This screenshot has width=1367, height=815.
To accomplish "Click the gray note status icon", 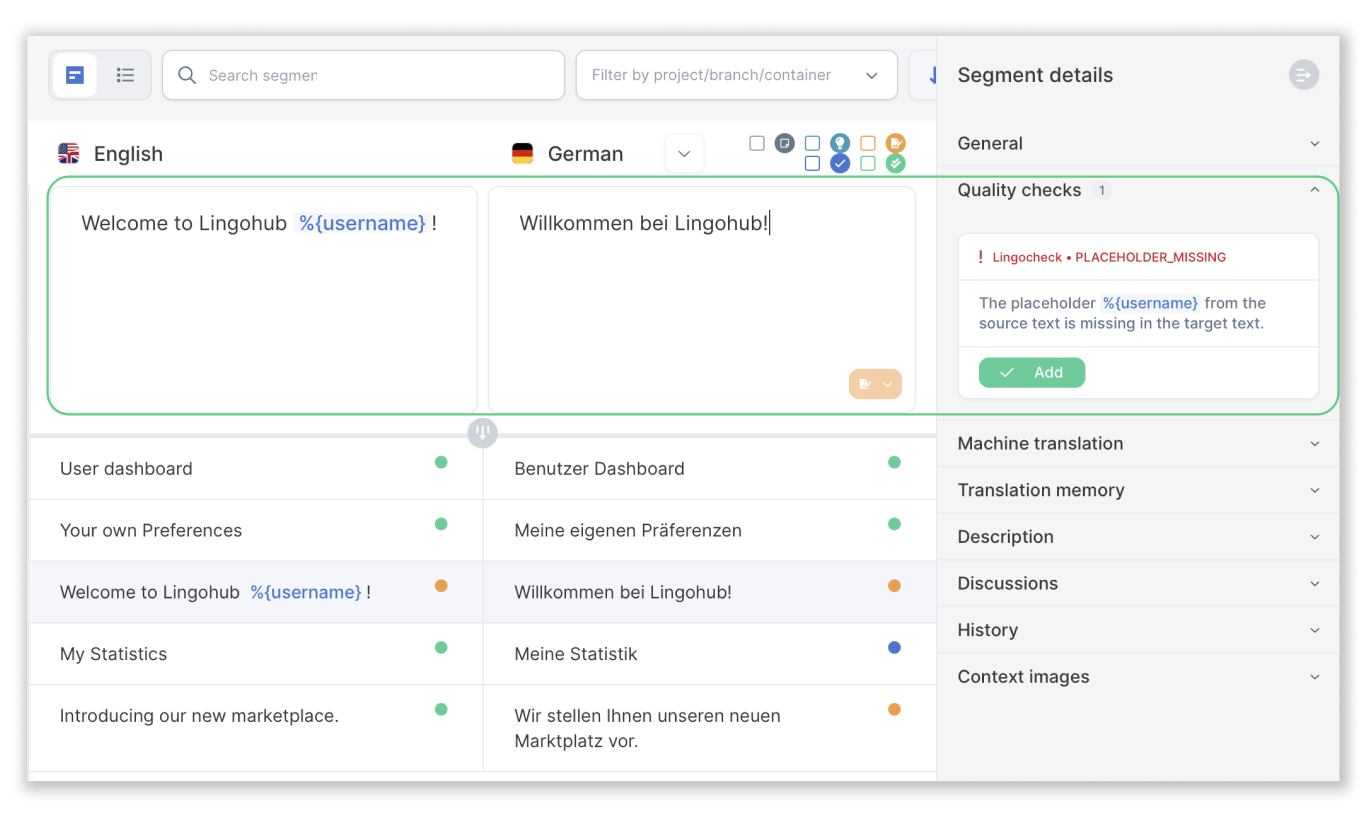I will [785, 143].
